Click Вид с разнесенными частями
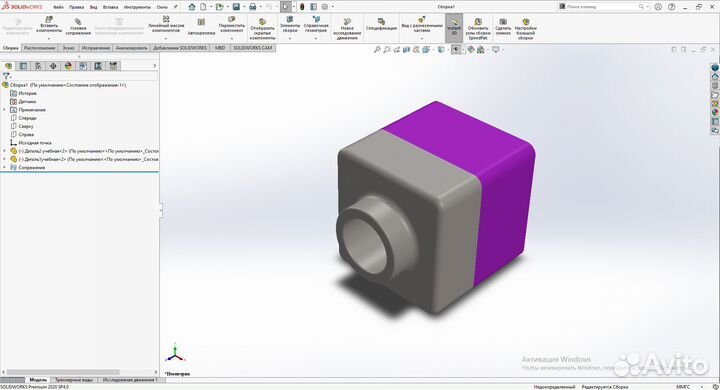The image size is (720, 390). tap(422, 25)
